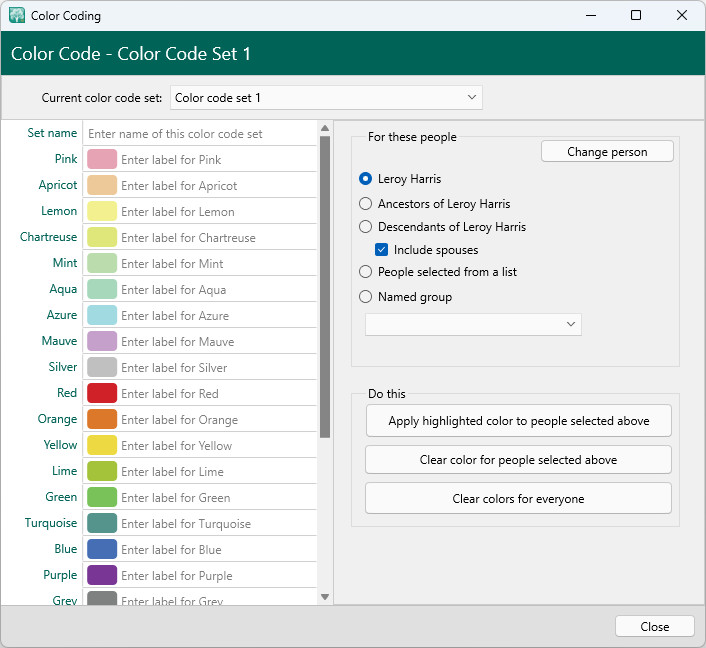Pick the Pink color swatch

tap(102, 159)
